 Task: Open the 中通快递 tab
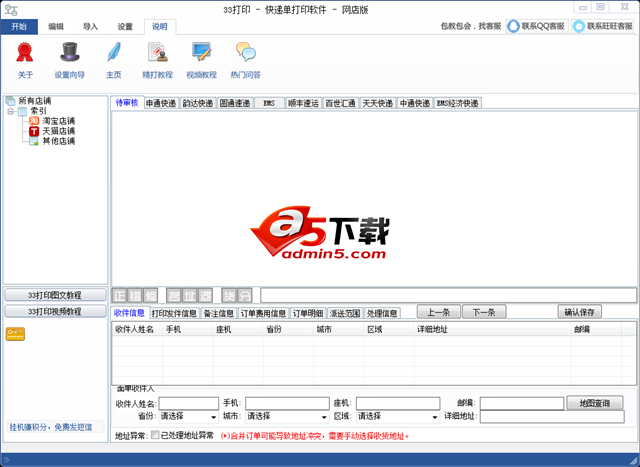tap(415, 103)
